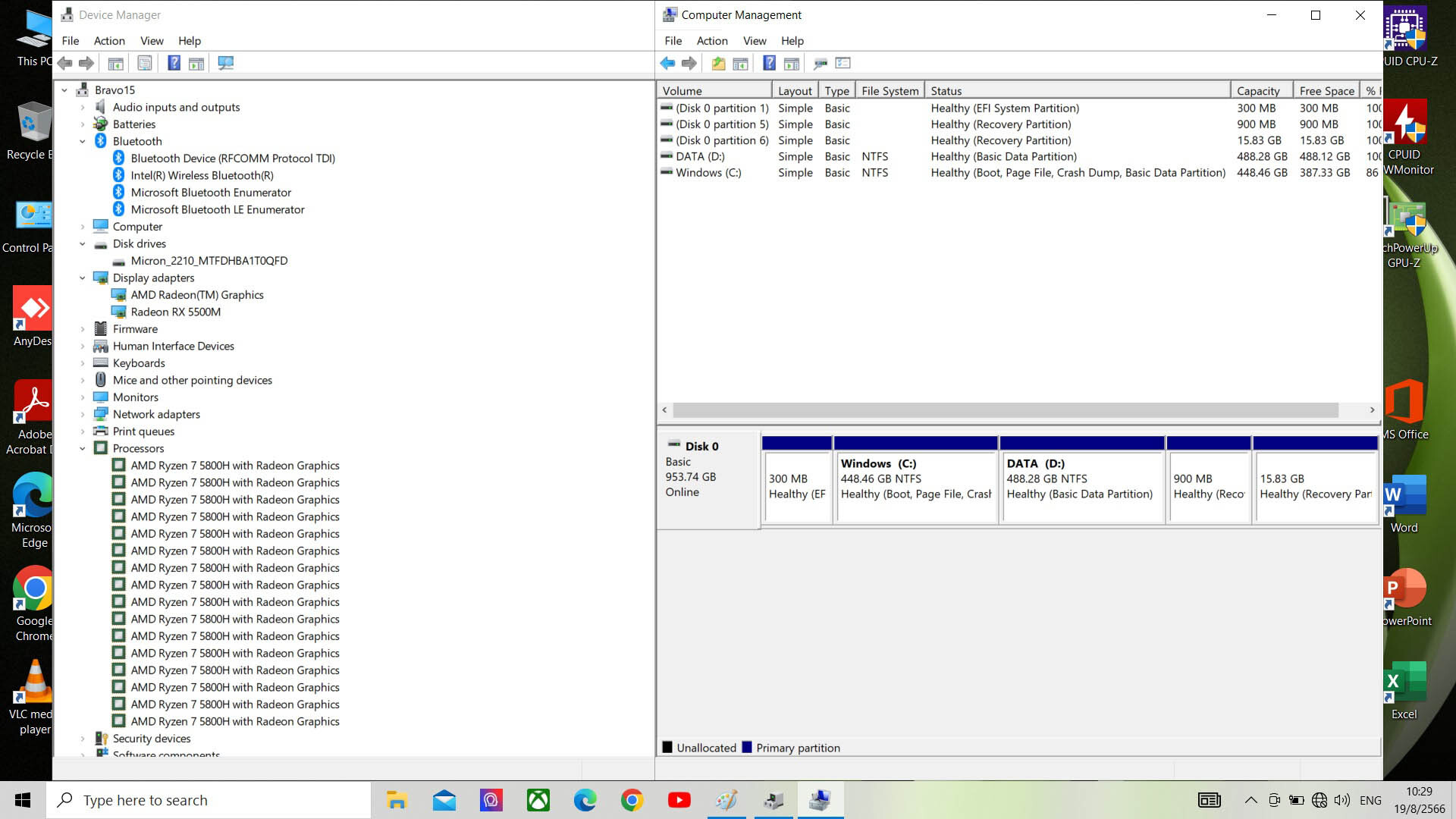Select Windows (C:) row in volume list

coord(1019,172)
